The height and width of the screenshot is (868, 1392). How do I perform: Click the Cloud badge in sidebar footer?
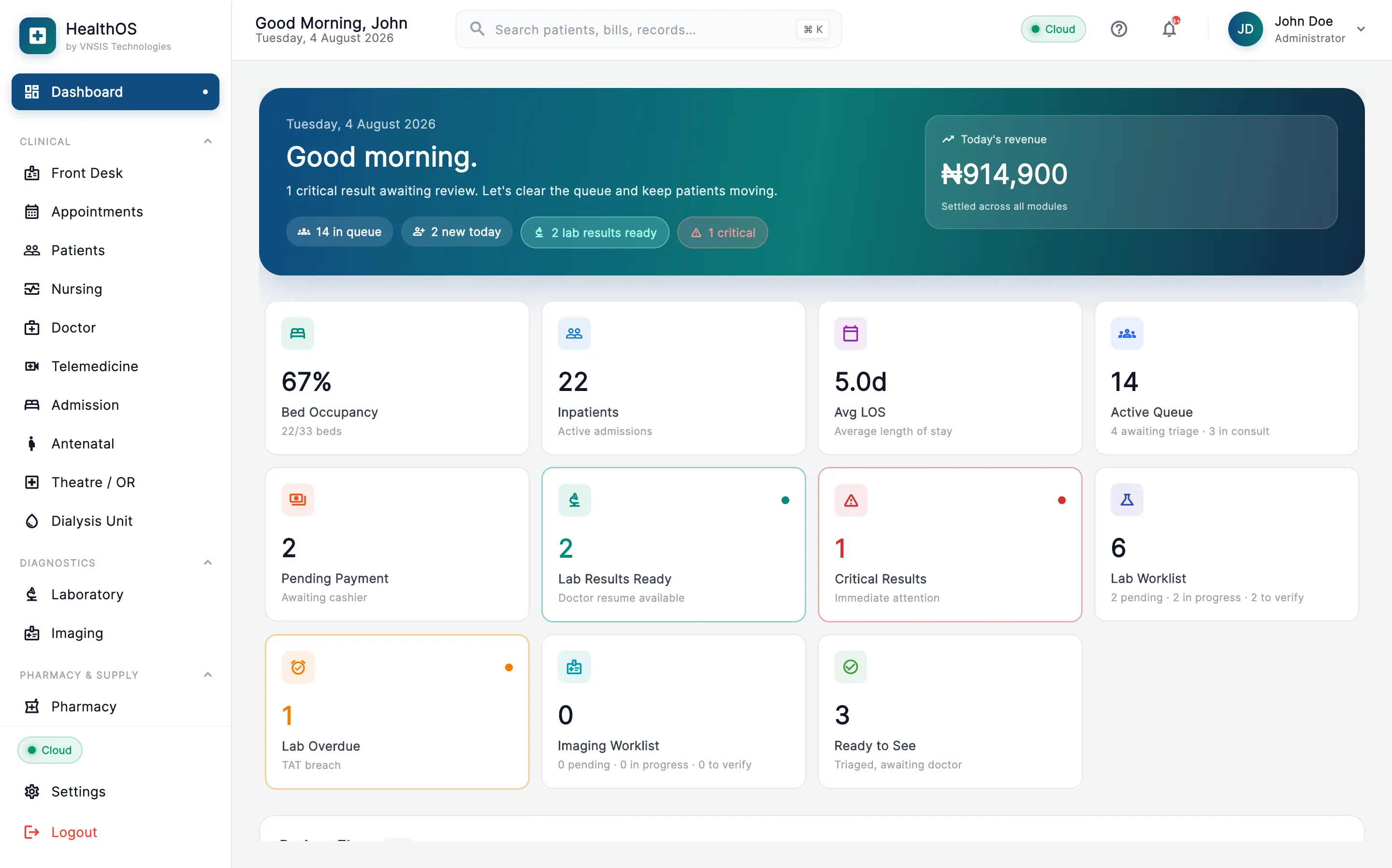[x=50, y=750]
